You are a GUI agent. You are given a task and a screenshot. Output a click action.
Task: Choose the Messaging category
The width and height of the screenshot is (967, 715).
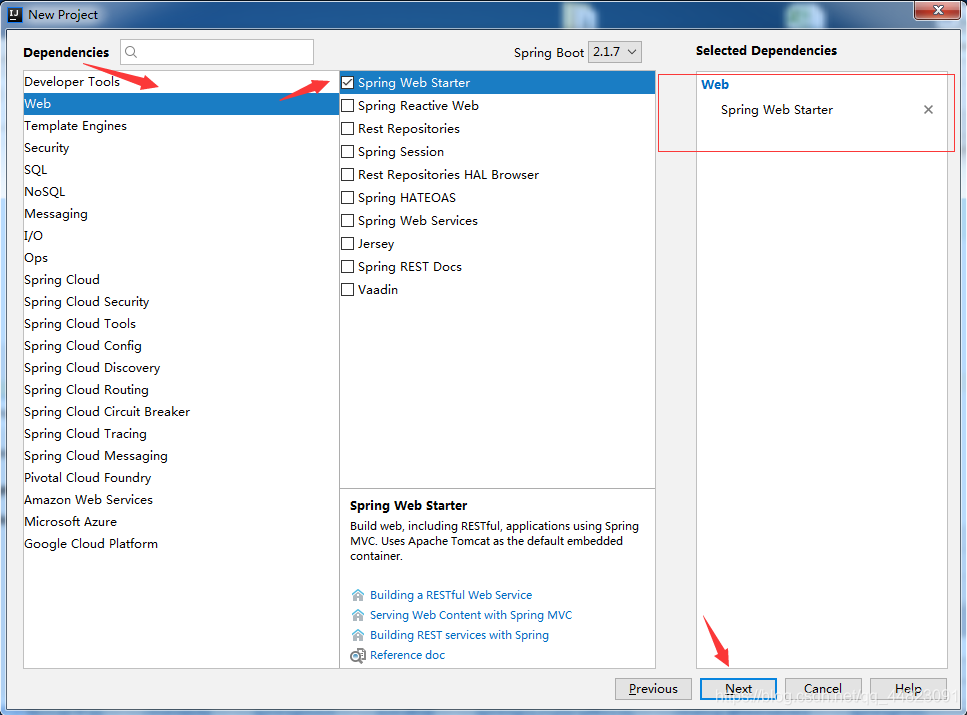[x=181, y=213]
